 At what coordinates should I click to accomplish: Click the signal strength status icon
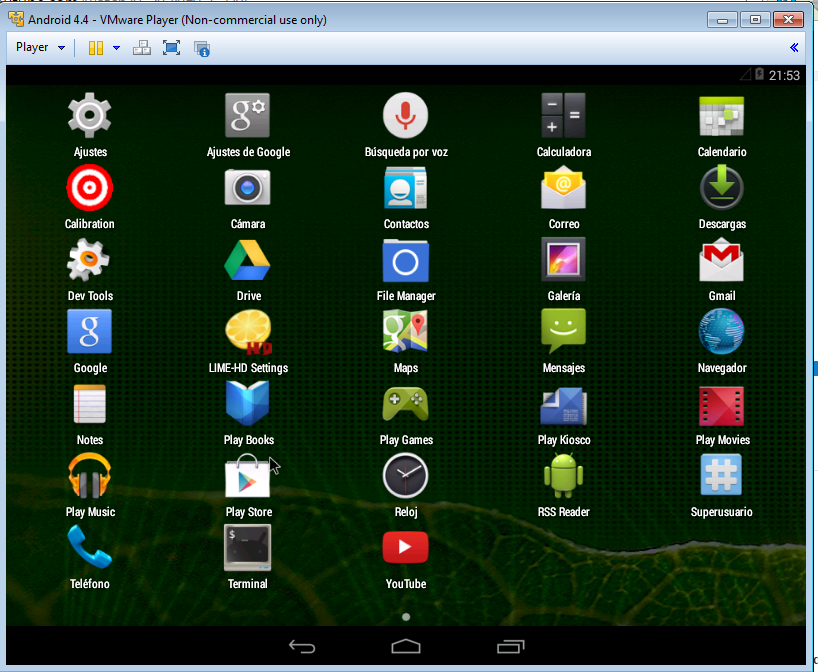[745, 75]
